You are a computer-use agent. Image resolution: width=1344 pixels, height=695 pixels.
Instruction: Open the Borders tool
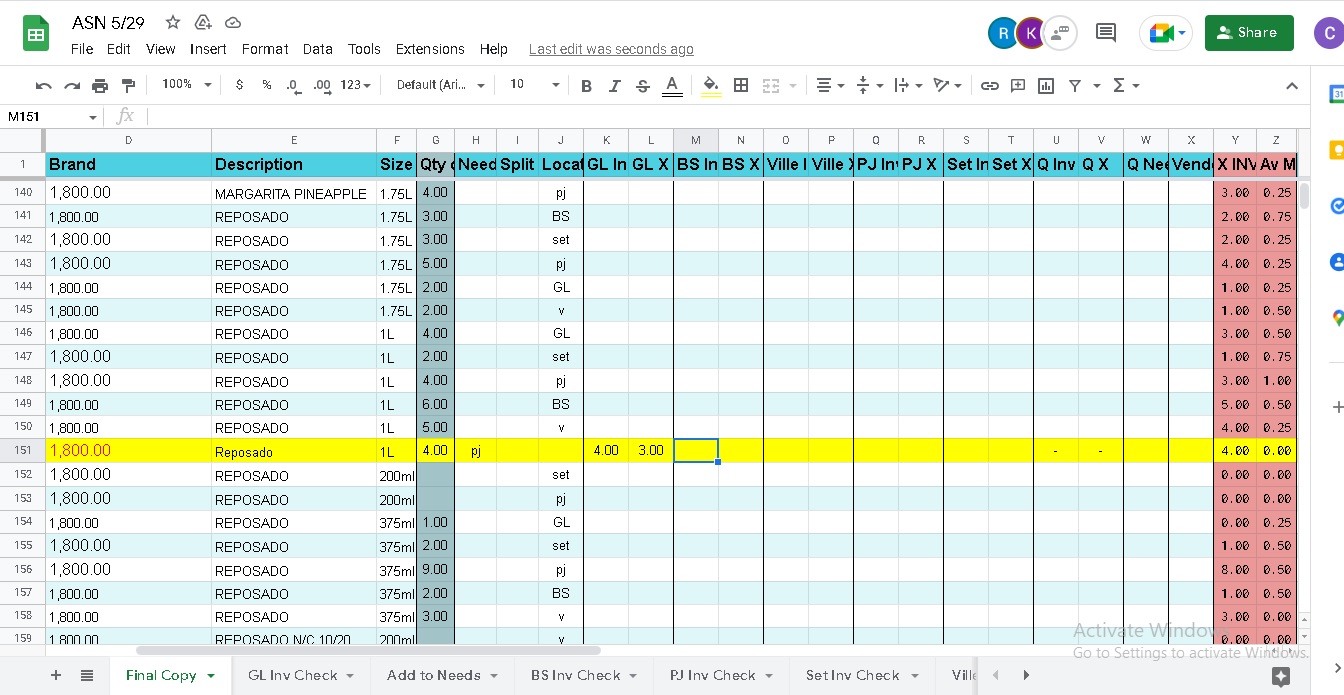tap(741, 86)
